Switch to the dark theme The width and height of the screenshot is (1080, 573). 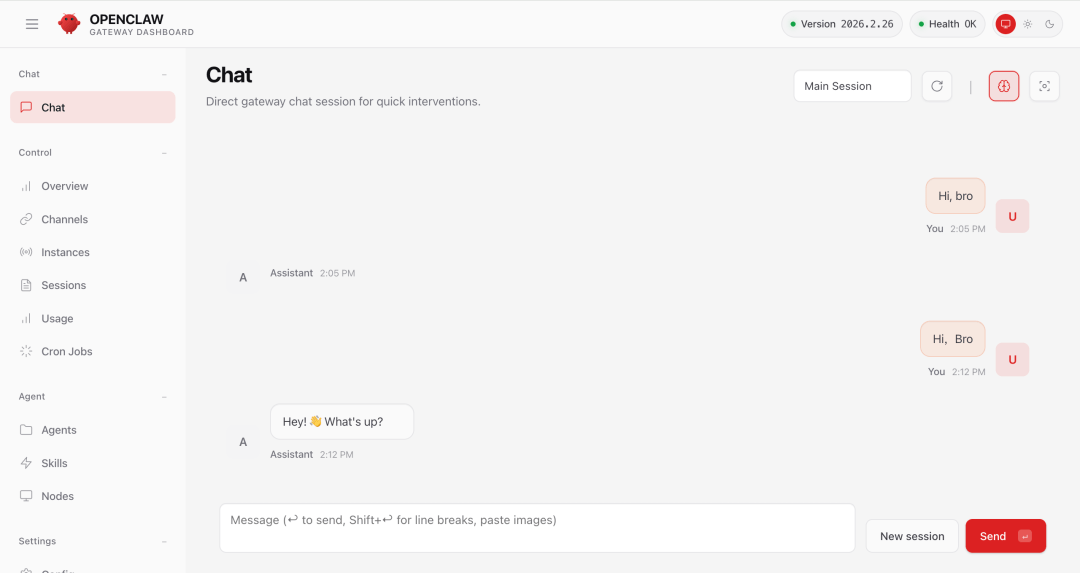1049,24
